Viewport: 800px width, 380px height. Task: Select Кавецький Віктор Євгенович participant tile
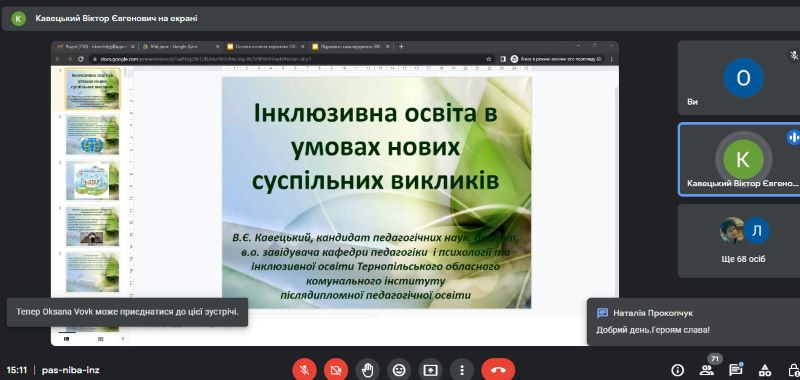739,159
